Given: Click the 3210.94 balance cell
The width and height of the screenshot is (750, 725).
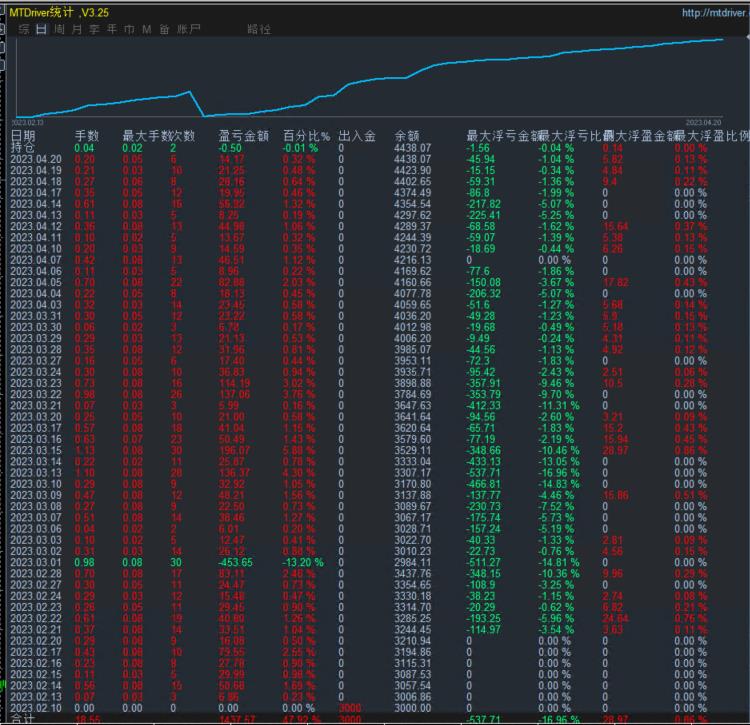Looking at the screenshot, I should [412, 641].
